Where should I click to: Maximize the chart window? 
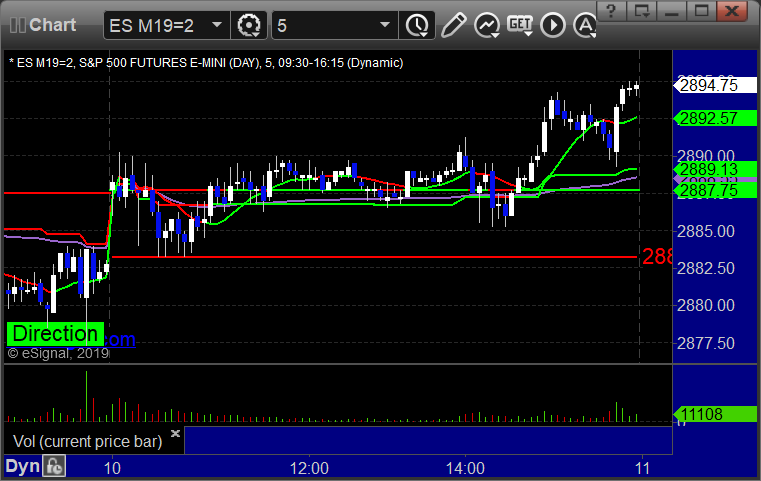701,11
